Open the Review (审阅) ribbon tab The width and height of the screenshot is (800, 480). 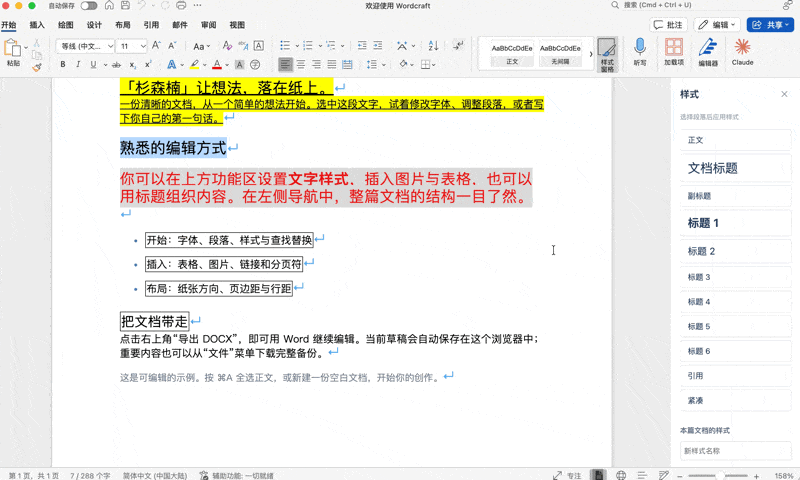click(209, 24)
